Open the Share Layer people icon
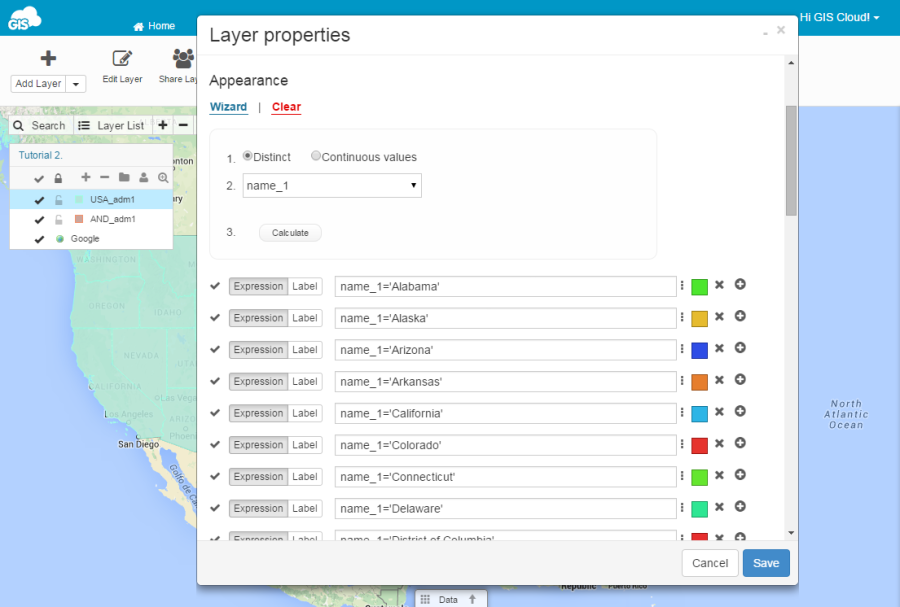Viewport: 900px width, 607px height. [x=183, y=58]
